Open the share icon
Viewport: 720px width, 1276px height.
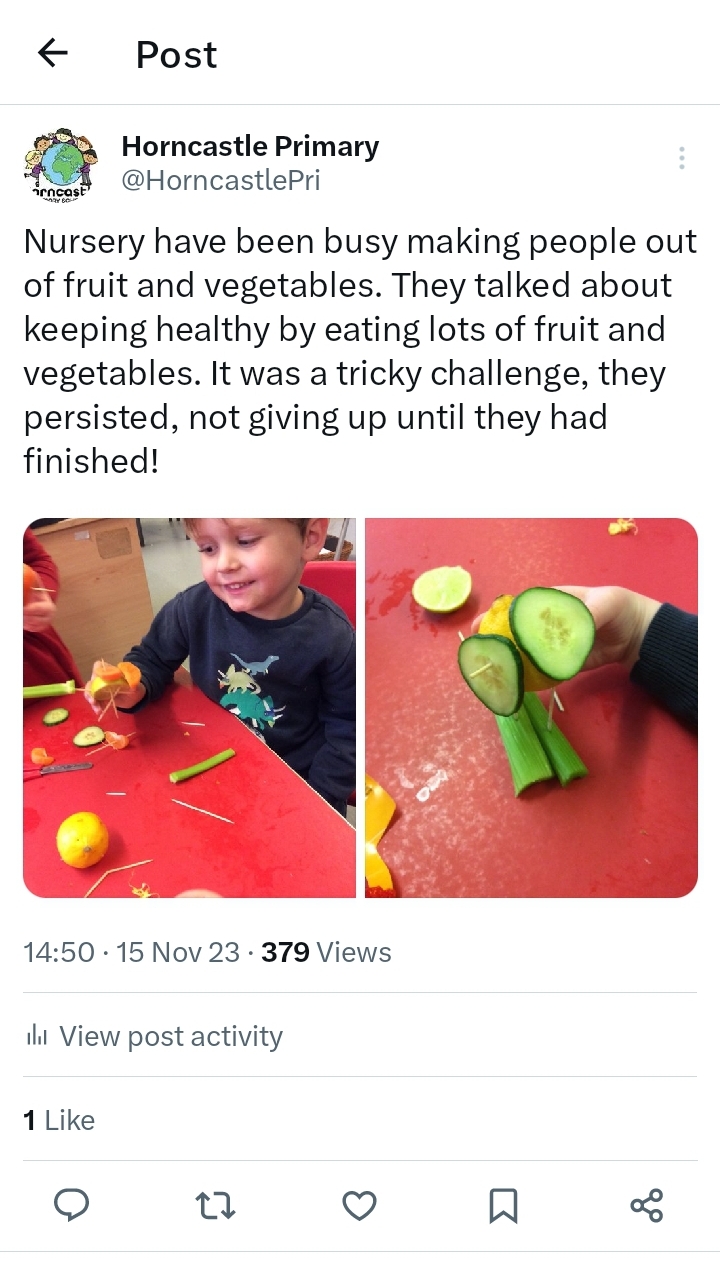pyautogui.click(x=647, y=1205)
